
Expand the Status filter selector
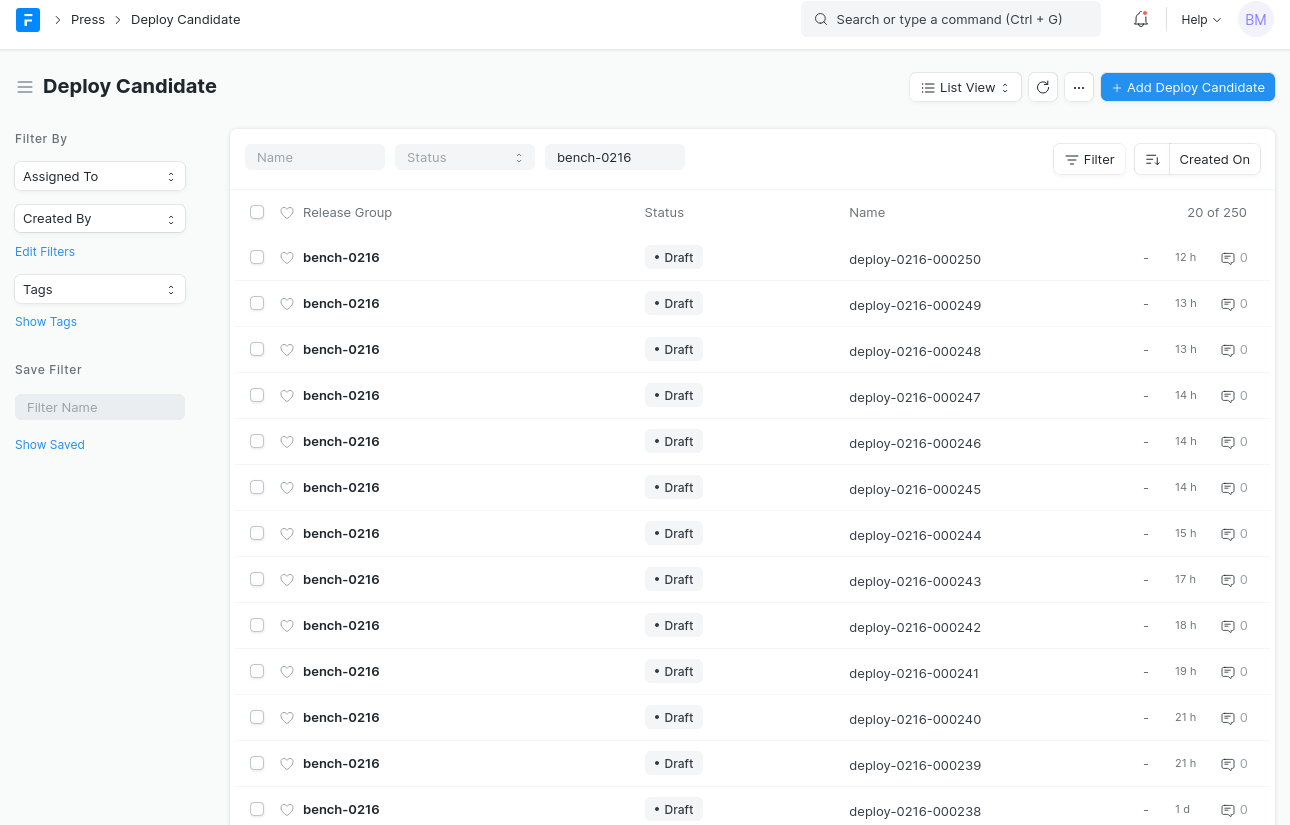point(464,157)
